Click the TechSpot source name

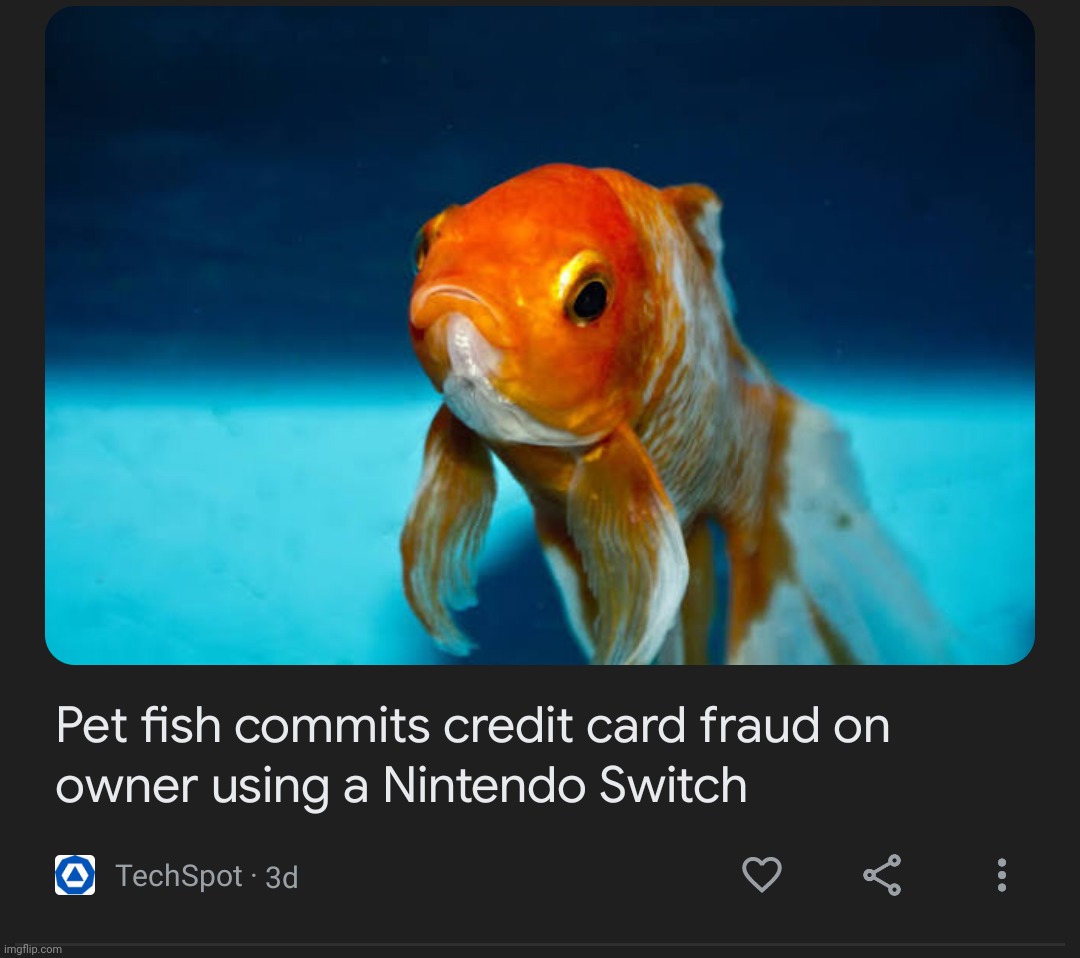pyautogui.click(x=179, y=876)
